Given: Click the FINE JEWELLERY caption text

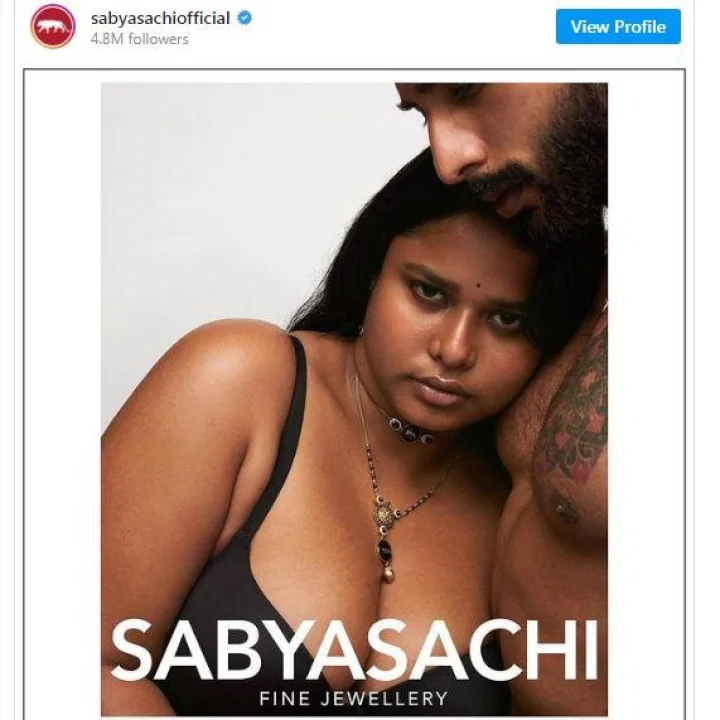Looking at the screenshot, I should coord(354,698).
